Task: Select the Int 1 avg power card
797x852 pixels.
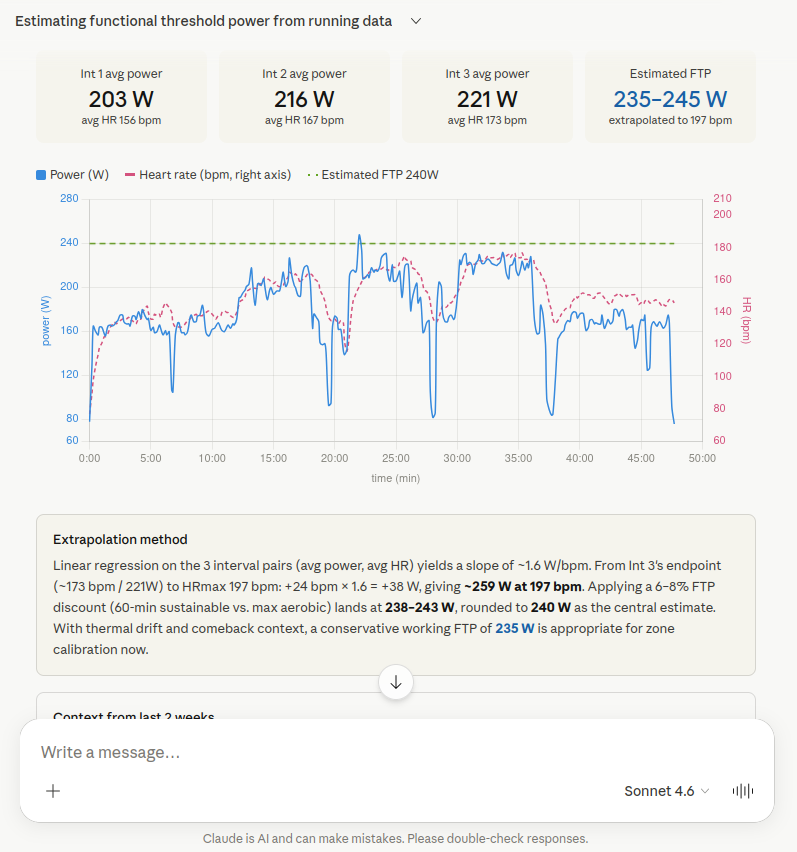Action: pos(122,97)
